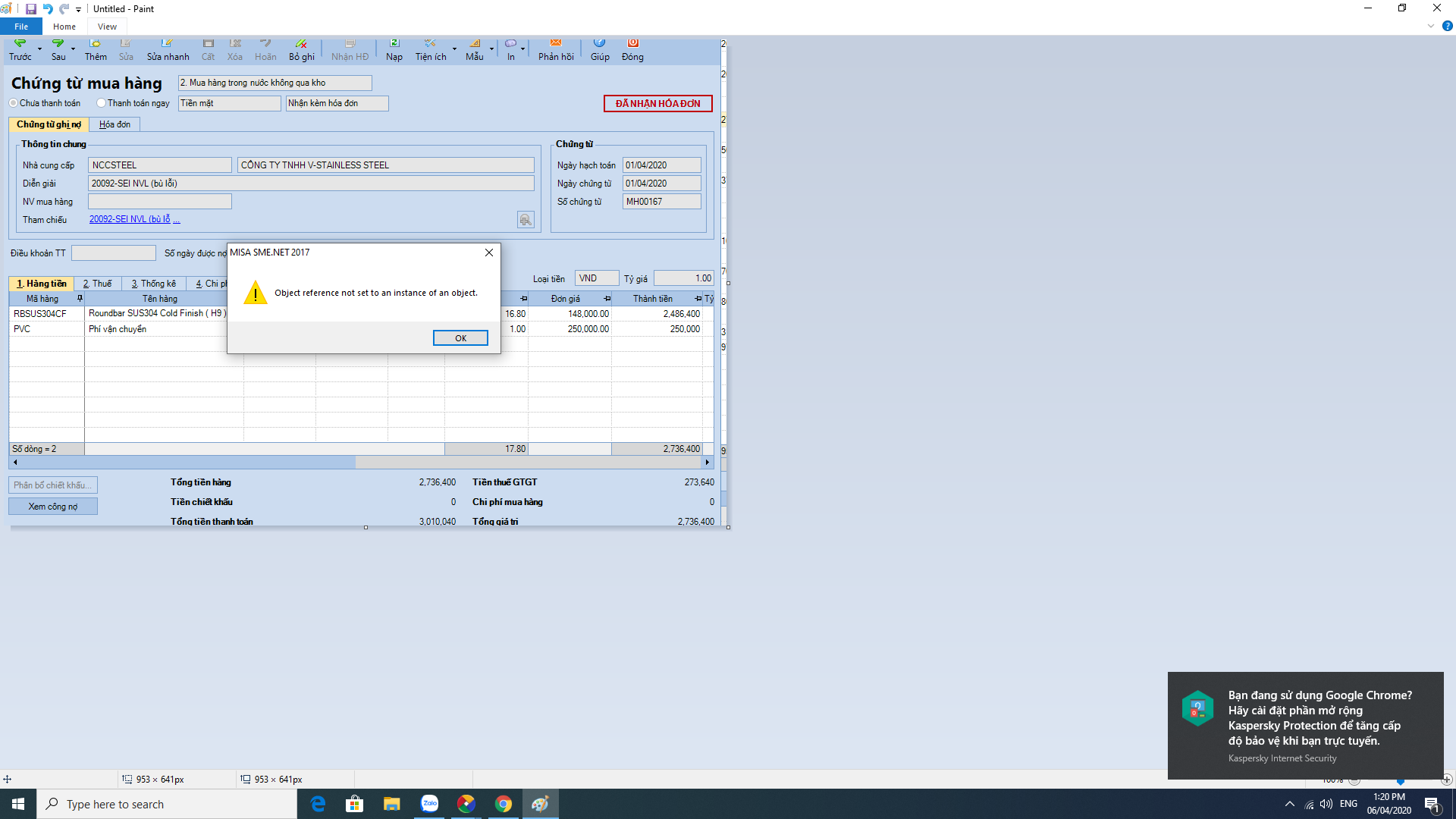Image resolution: width=1456 pixels, height=819 pixels.
Task: Expand the ribbon using the chevron arrow
Action: pos(1430,26)
